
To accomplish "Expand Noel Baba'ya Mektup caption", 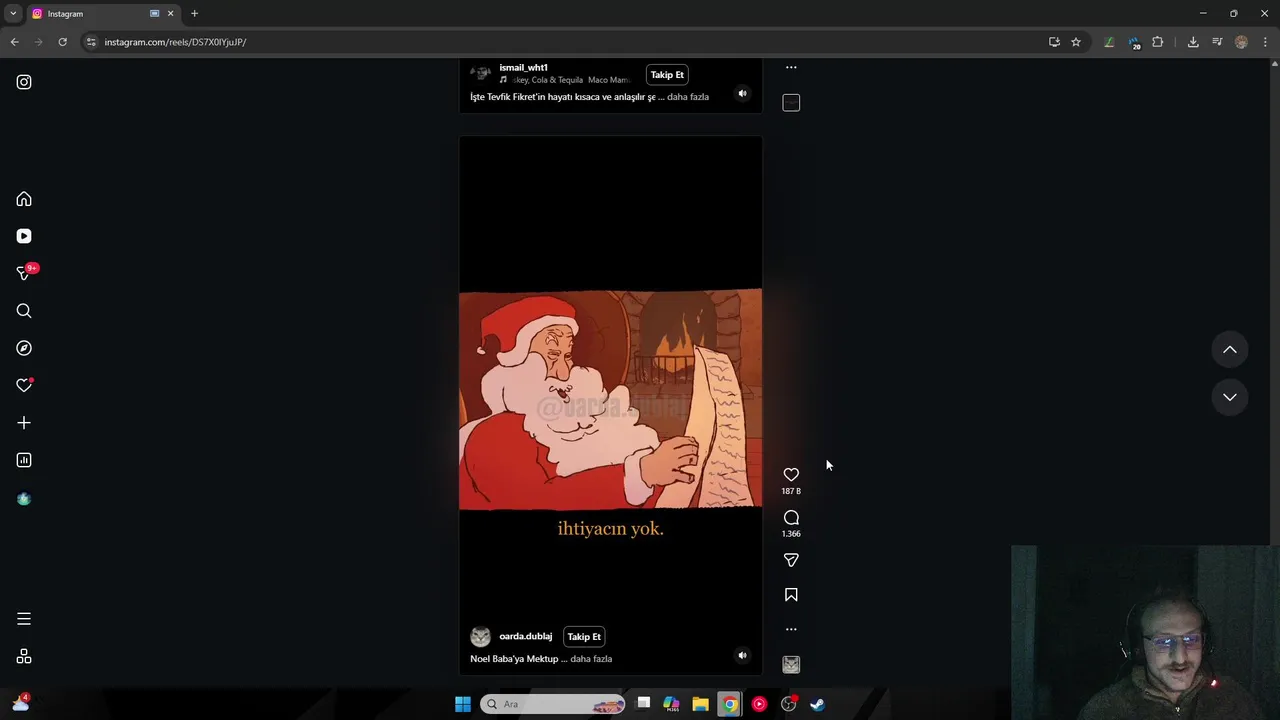I will coord(591,659).
